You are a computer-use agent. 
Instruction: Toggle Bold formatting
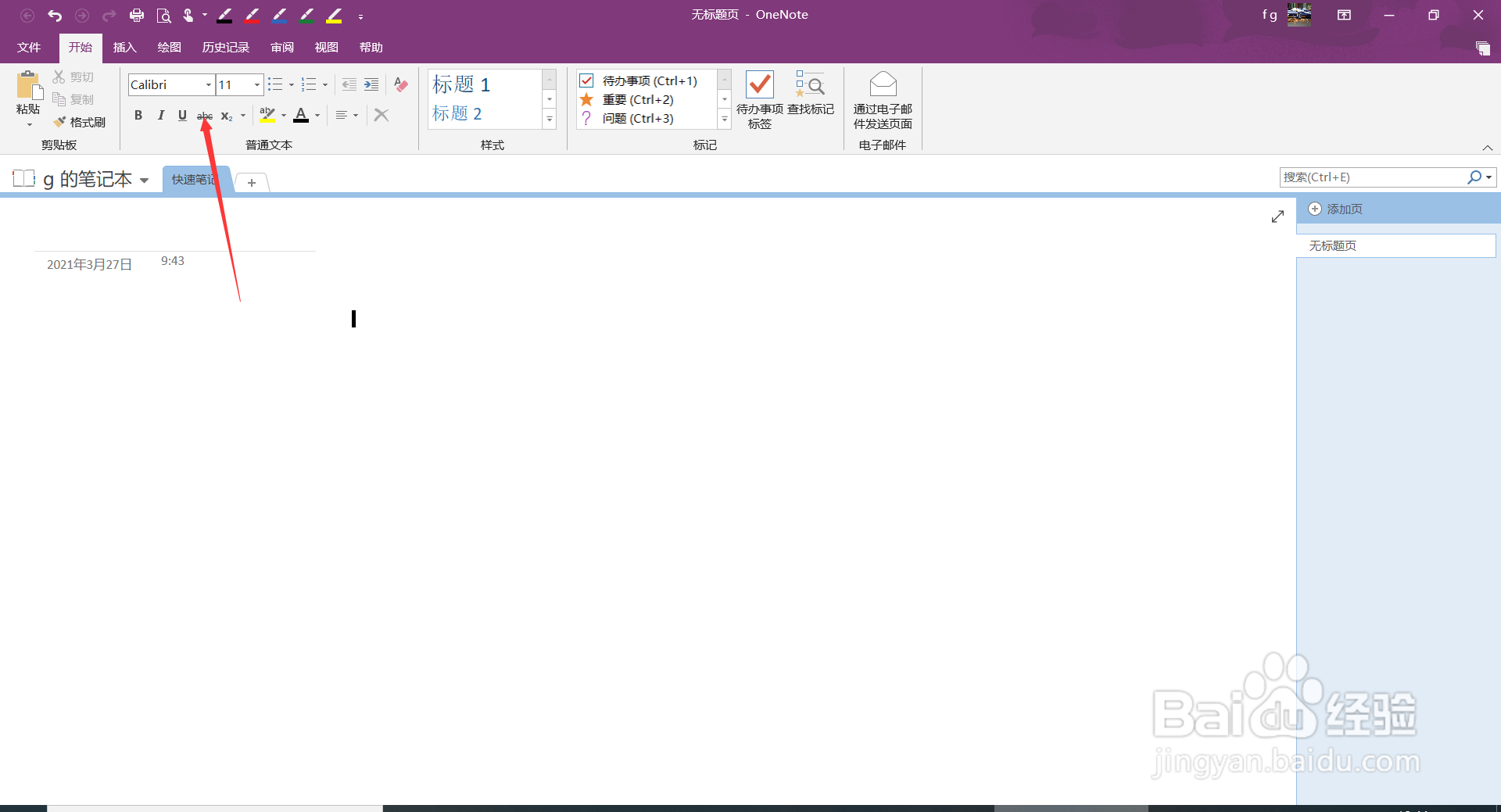(x=138, y=115)
